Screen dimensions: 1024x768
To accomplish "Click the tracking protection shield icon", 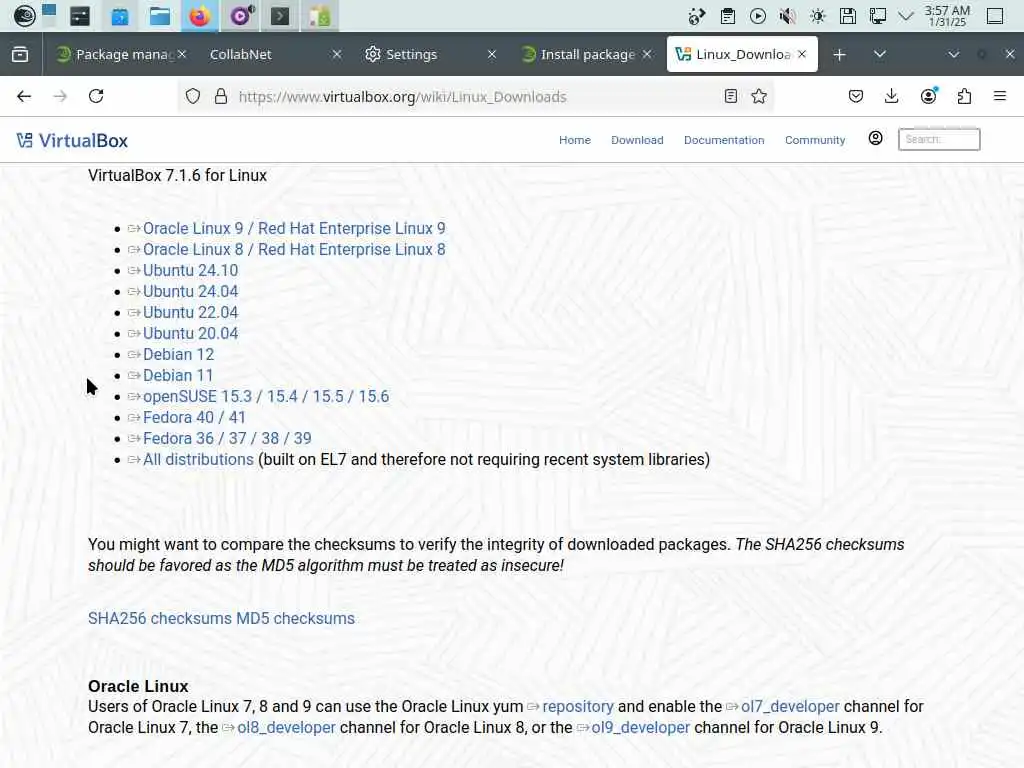I will 193,97.
